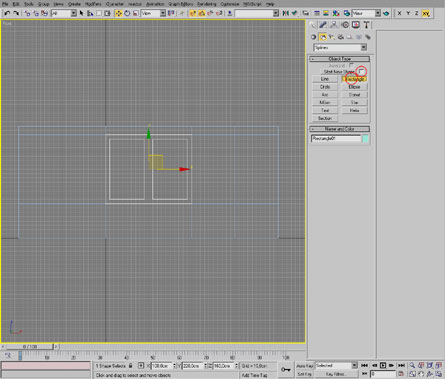Open the Rendering menu
The height and width of the screenshot is (379, 445).
(207, 4)
